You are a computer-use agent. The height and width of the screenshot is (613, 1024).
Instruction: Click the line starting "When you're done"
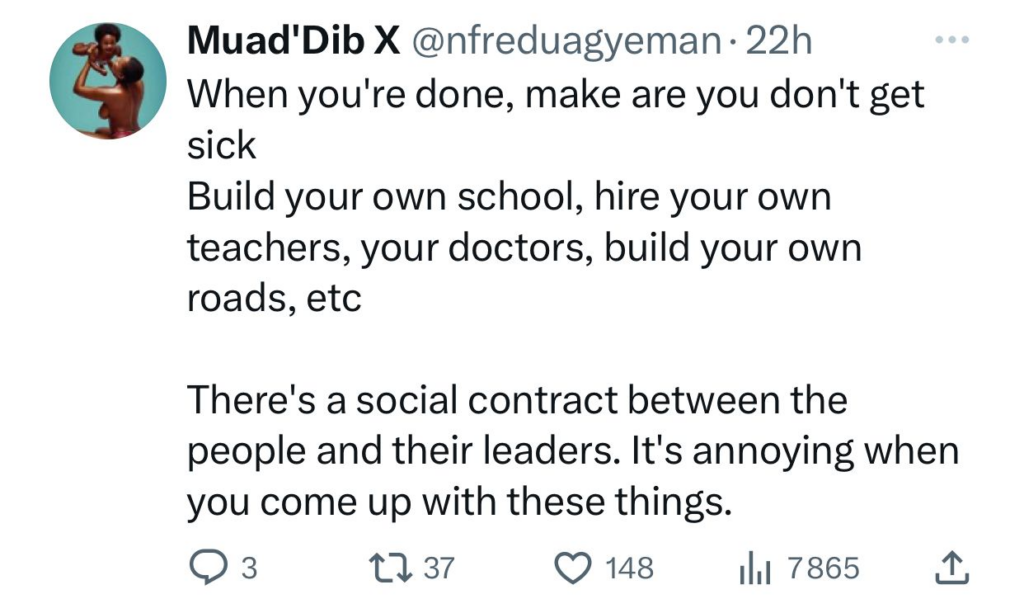[555, 95]
